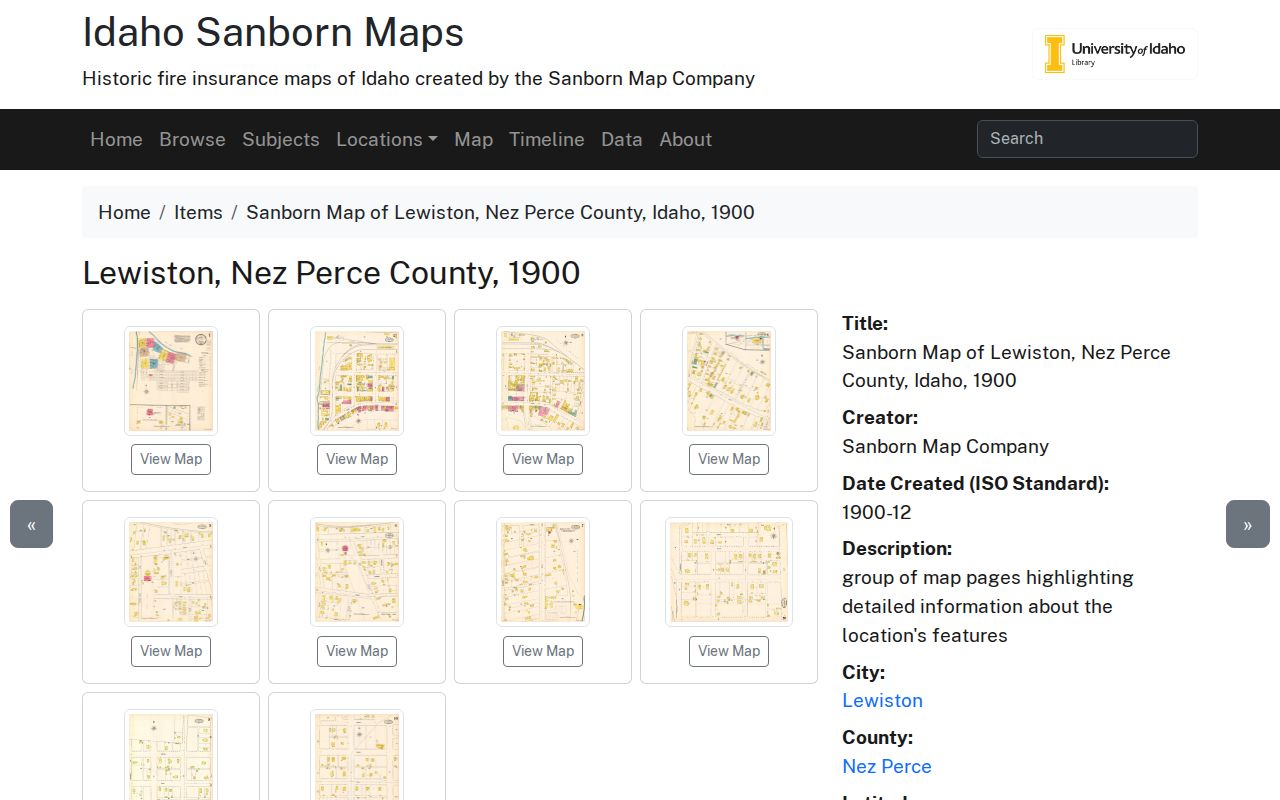Open the Data nav item
The image size is (1280, 800).
tap(622, 139)
